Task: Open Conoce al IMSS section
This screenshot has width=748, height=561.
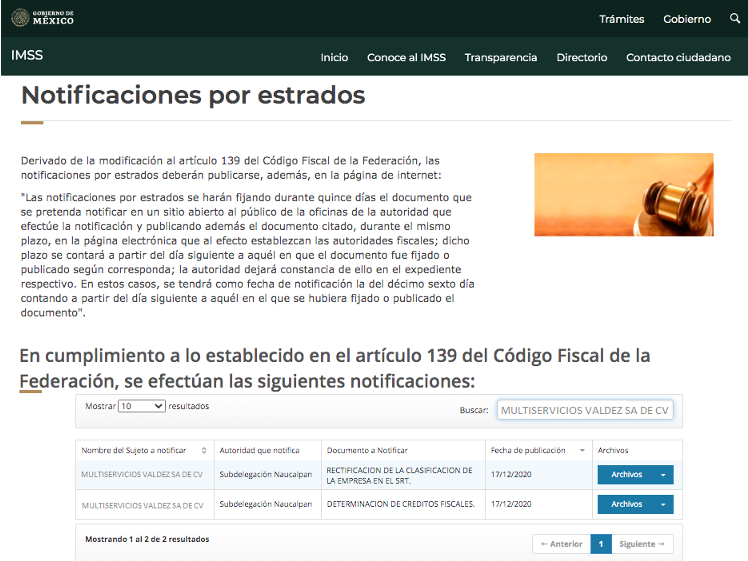Action: click(x=406, y=57)
